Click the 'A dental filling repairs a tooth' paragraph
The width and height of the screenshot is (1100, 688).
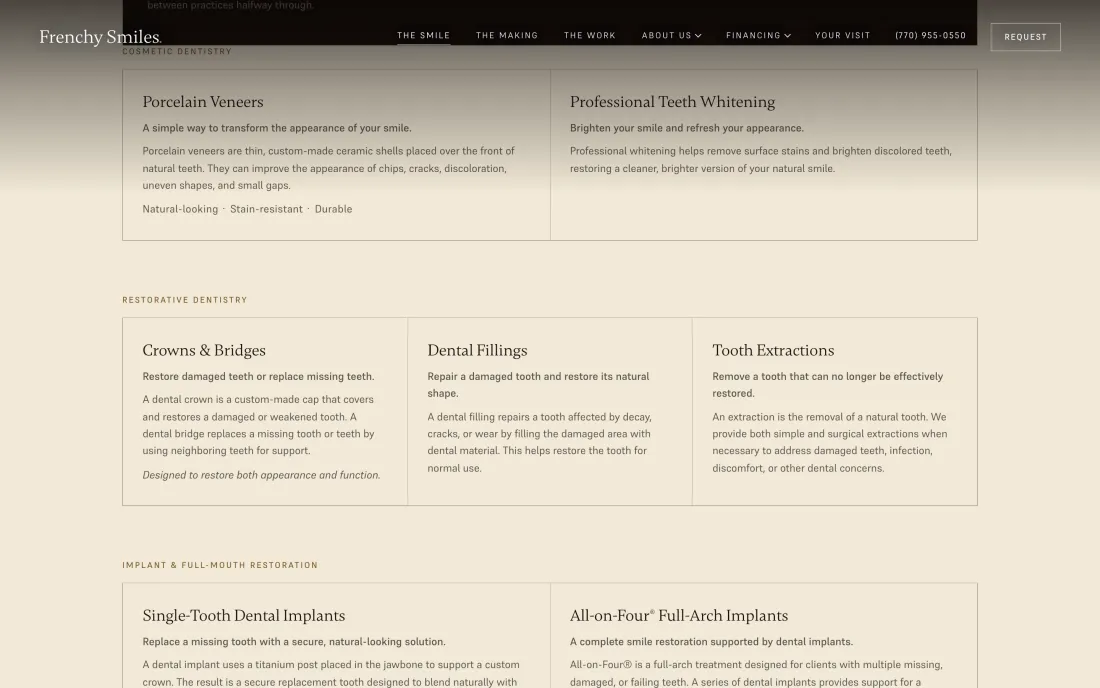(540, 443)
